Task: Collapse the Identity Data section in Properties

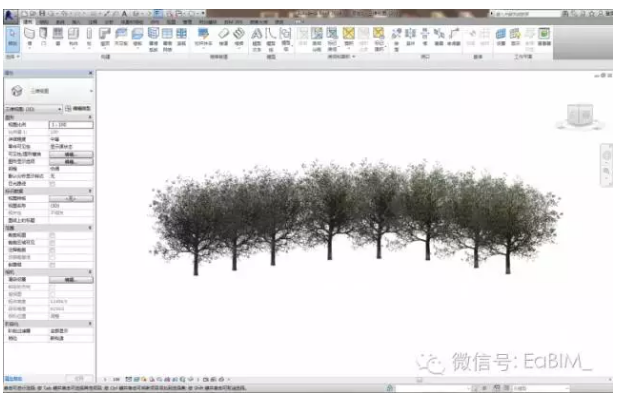Action: point(90,191)
